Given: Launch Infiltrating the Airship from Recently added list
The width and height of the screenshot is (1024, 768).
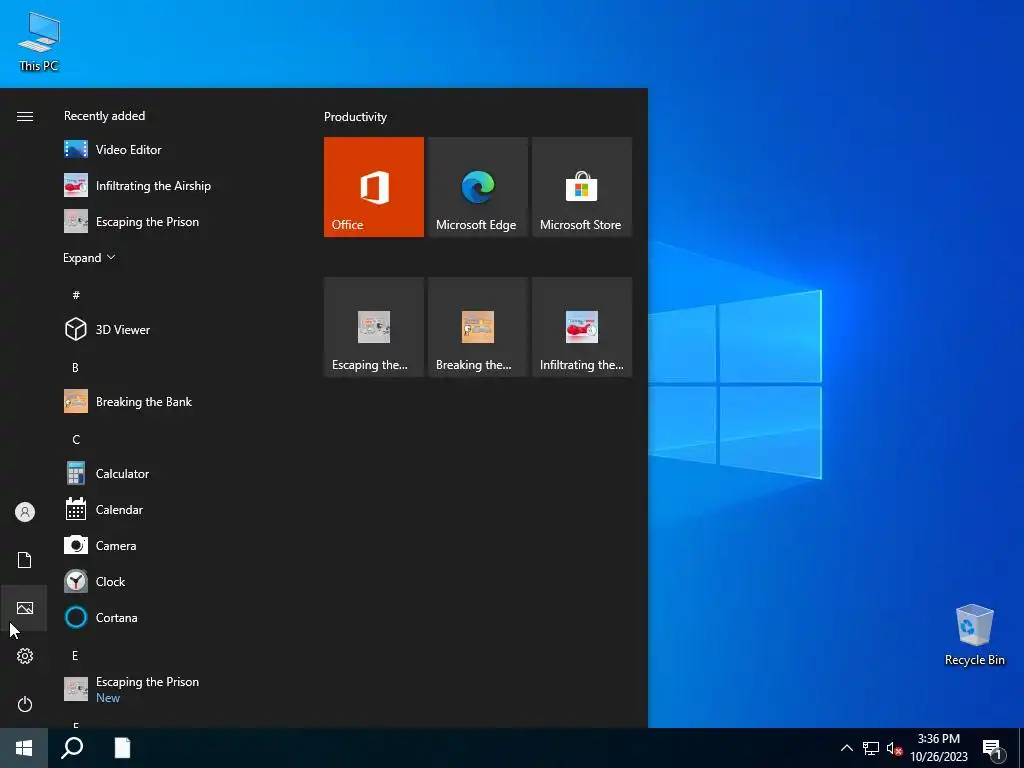Looking at the screenshot, I should click(x=176, y=185).
